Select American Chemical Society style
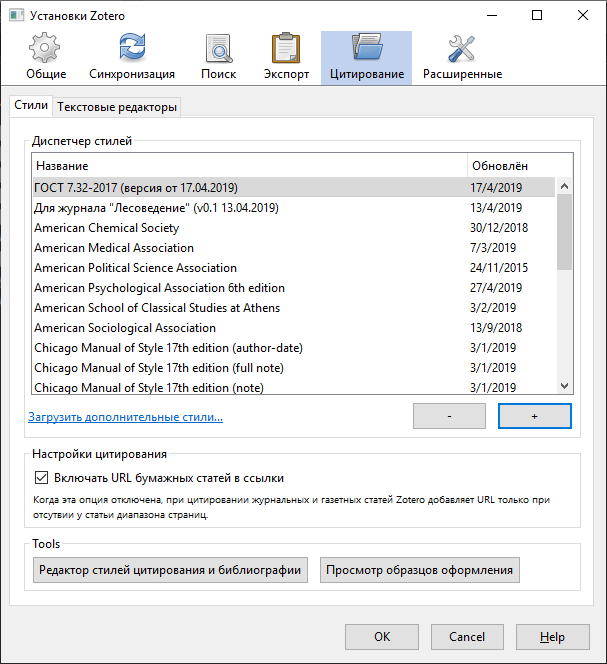This screenshot has height=664, width=607. (x=294, y=228)
